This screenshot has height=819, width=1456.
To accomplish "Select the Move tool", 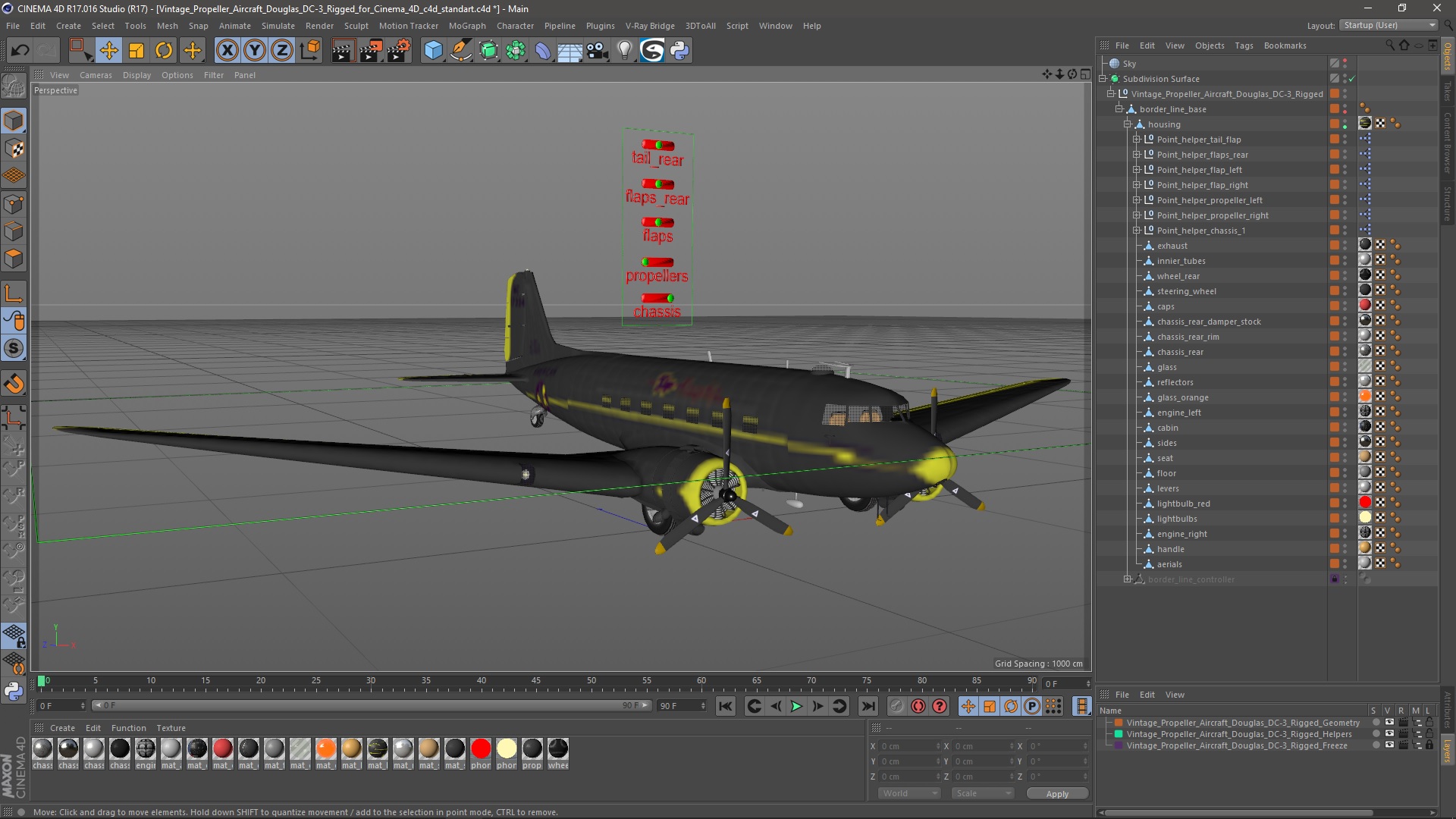I will (x=108, y=51).
